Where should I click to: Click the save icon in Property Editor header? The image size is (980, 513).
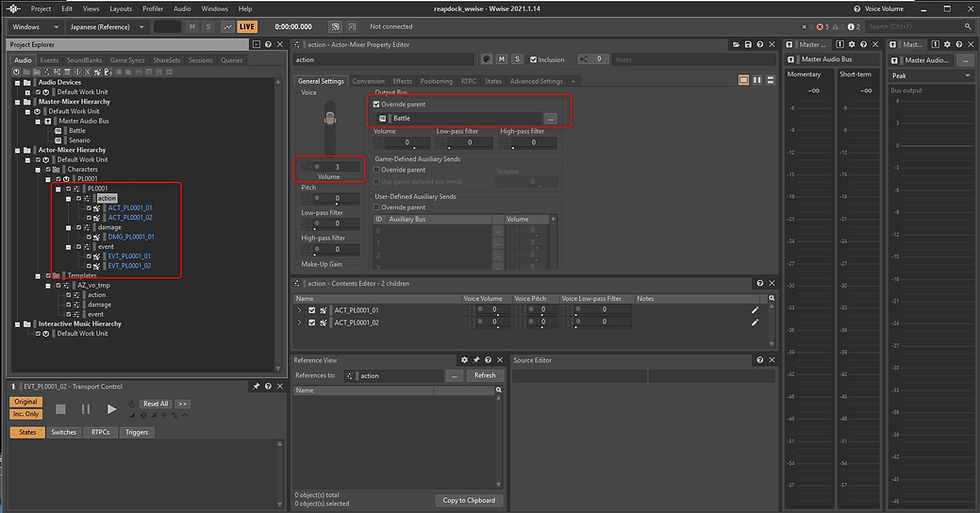[748, 45]
